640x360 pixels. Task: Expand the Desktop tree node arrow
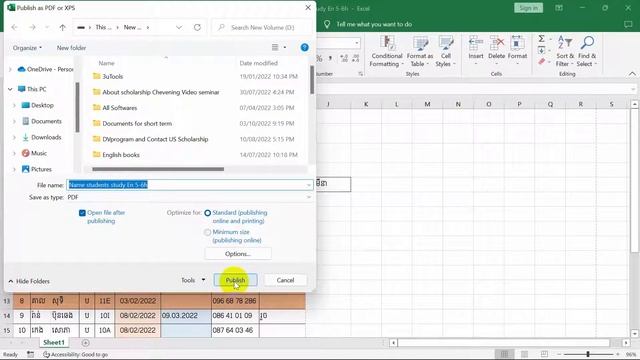(x=14, y=105)
